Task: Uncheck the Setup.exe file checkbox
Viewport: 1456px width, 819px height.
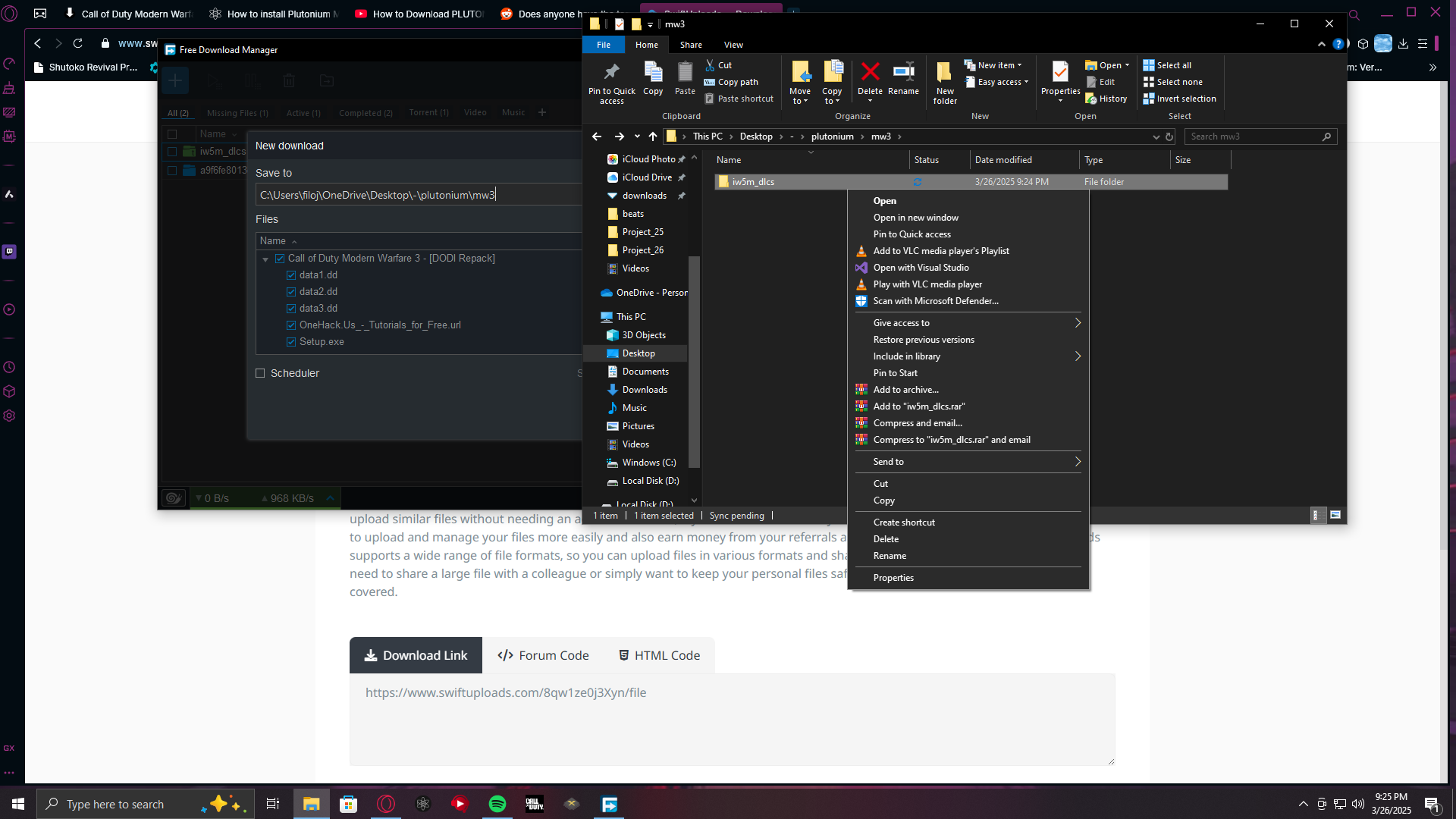Action: (x=291, y=342)
